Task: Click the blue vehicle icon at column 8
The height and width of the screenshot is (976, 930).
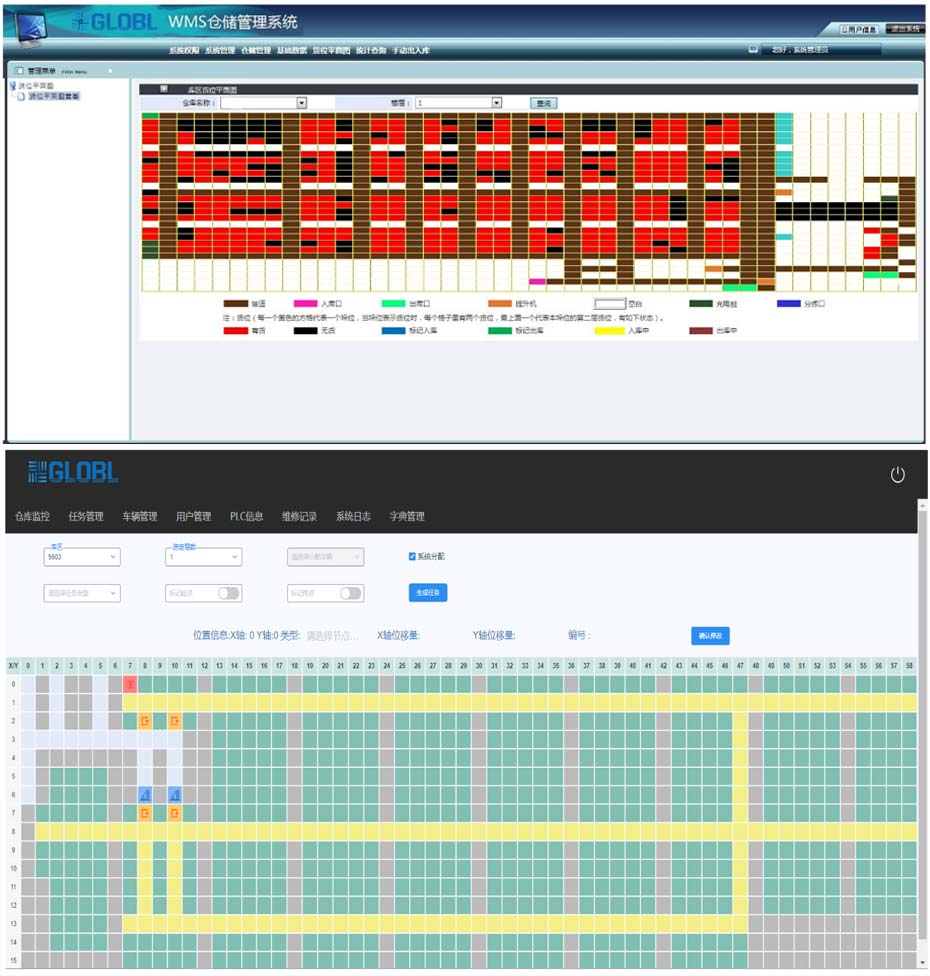Action: point(145,795)
